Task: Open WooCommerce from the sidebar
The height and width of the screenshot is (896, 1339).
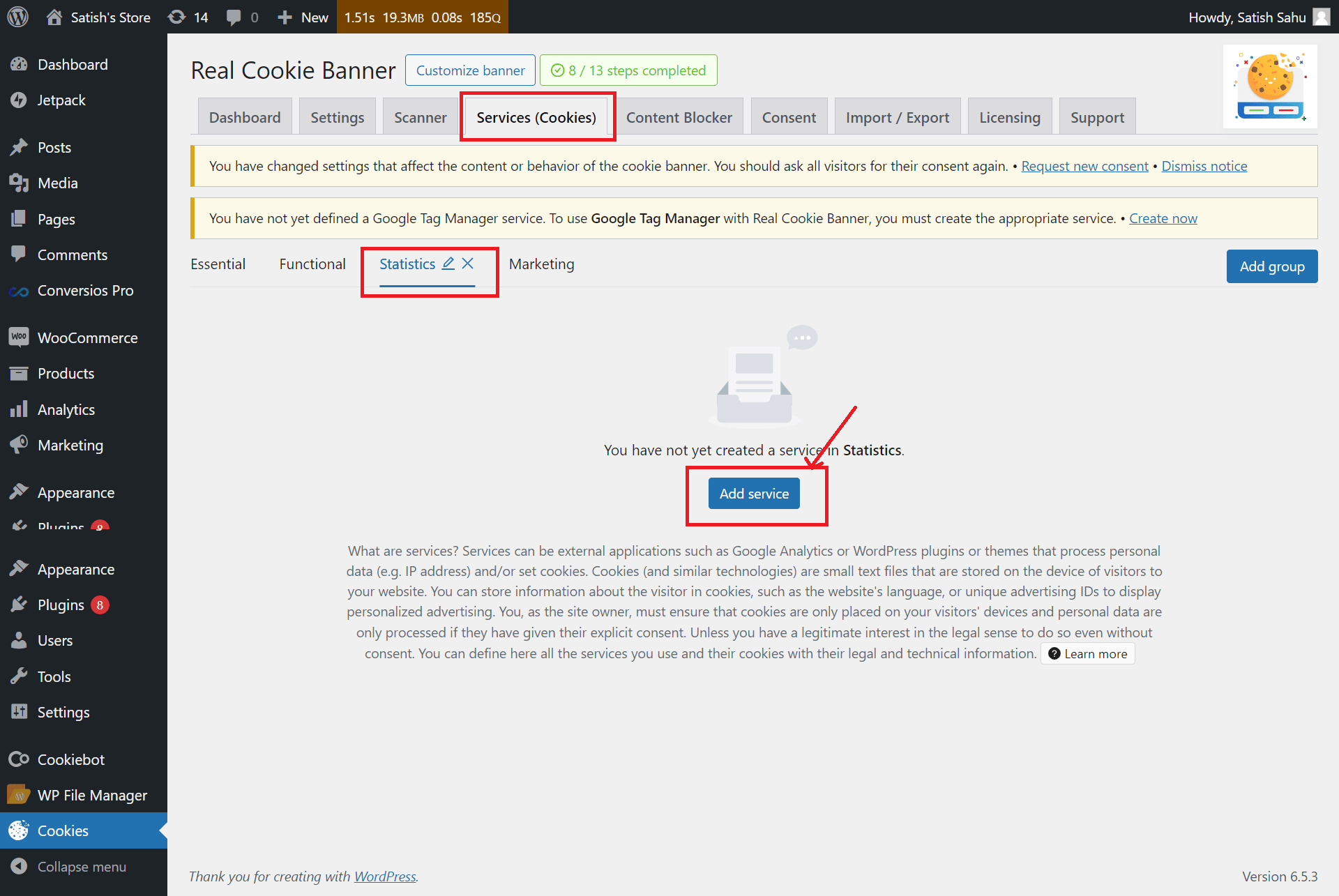Action: click(x=87, y=337)
